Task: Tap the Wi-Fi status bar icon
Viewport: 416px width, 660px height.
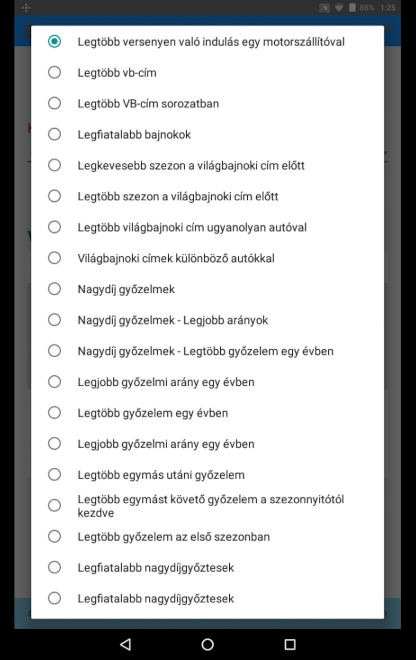Action: [x=339, y=8]
